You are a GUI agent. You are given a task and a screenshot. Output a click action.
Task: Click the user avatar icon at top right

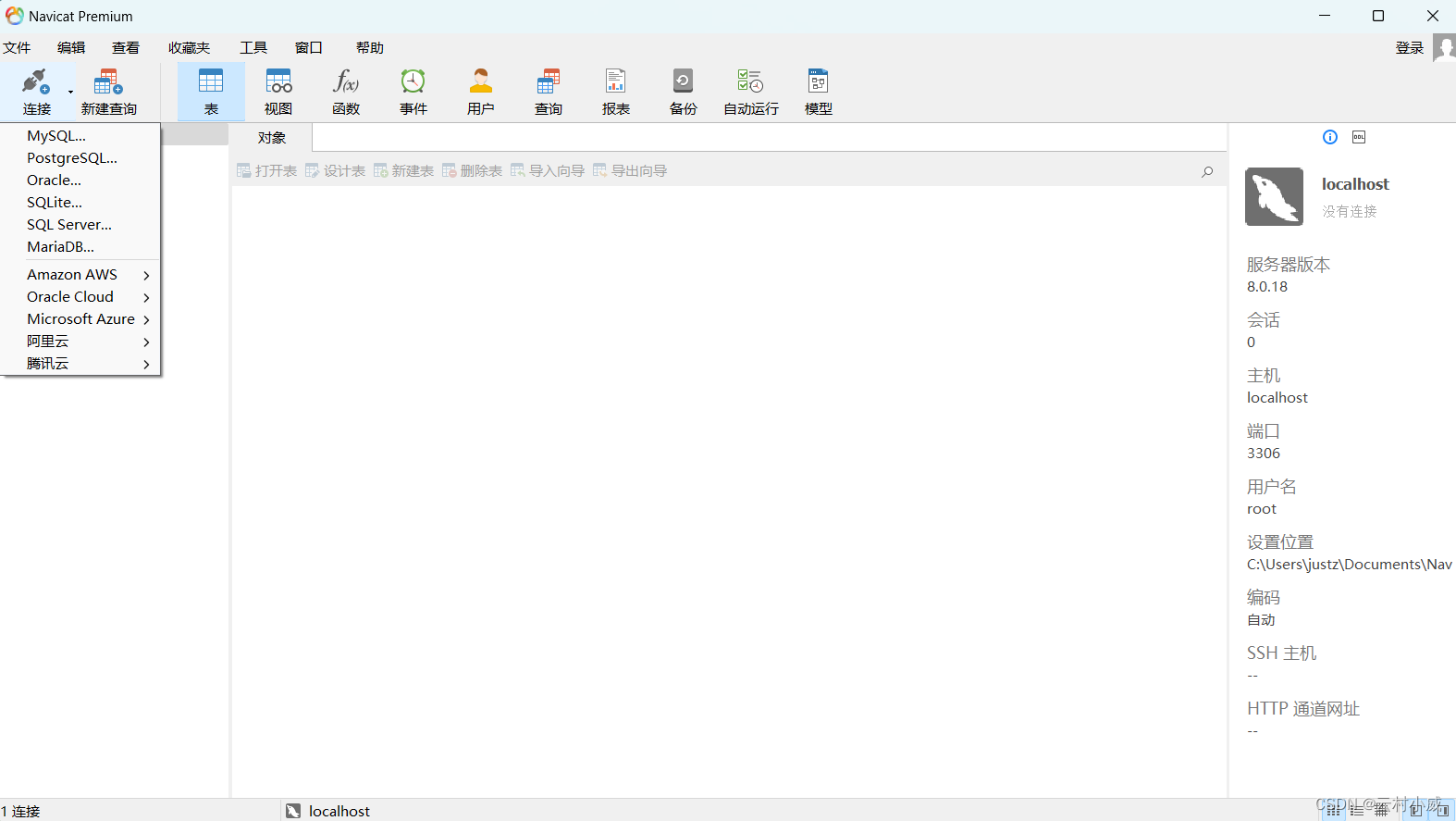click(1444, 47)
